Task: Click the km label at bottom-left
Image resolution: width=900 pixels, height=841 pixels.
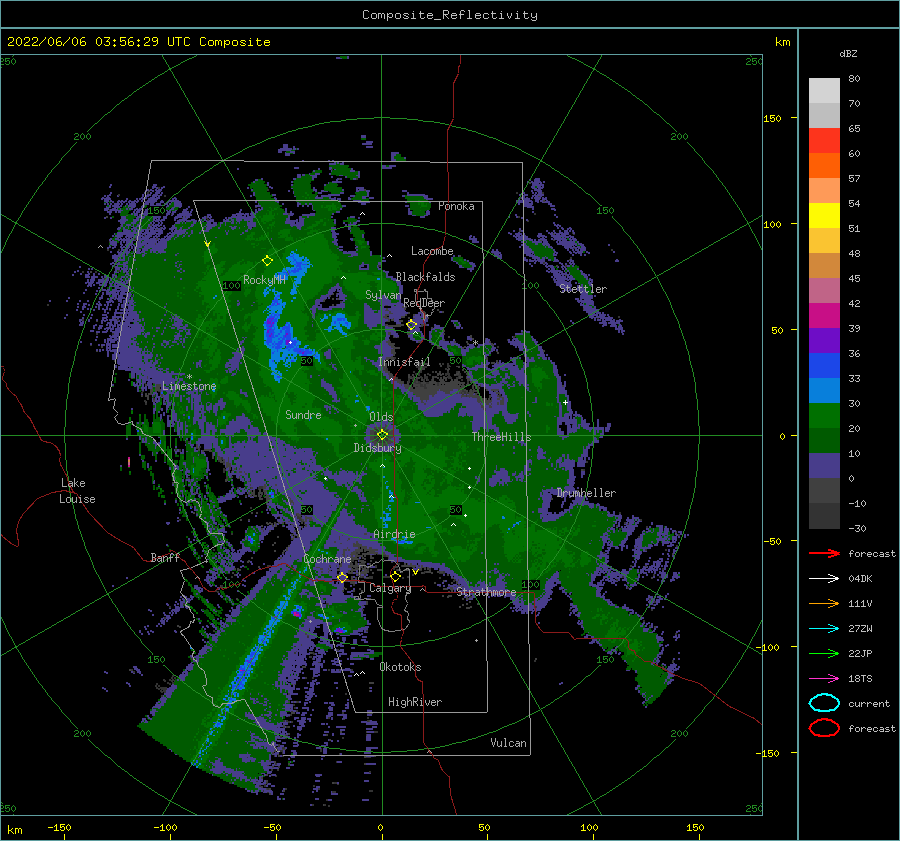Action: (14, 830)
